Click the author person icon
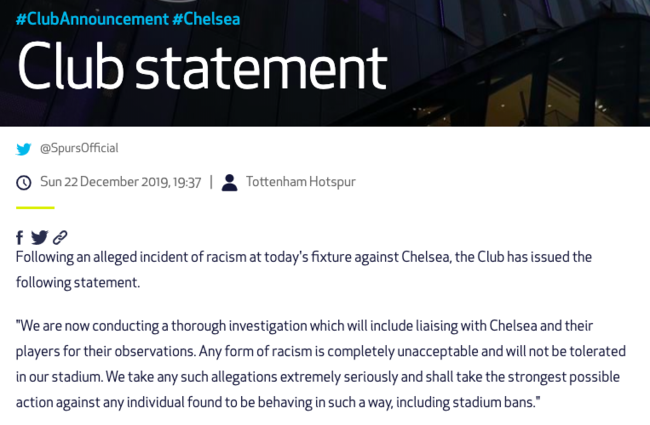The image size is (650, 425). click(230, 182)
